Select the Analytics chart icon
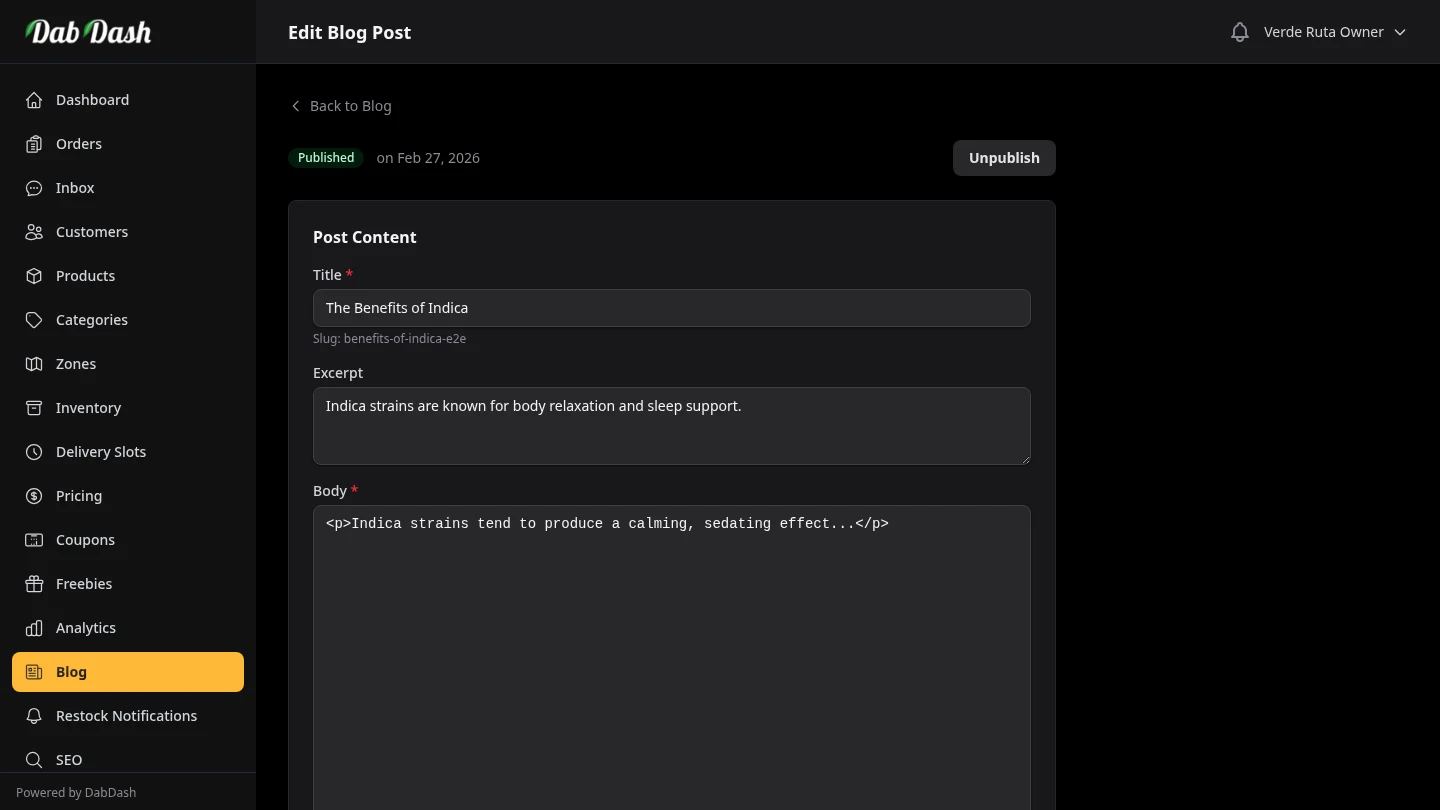 34,627
